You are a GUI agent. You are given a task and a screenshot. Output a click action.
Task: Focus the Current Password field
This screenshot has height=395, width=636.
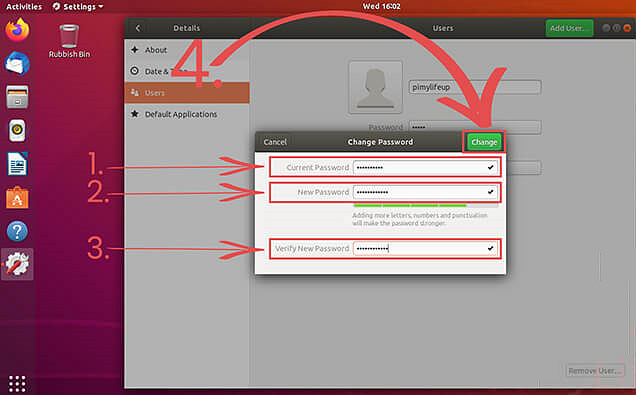425,167
